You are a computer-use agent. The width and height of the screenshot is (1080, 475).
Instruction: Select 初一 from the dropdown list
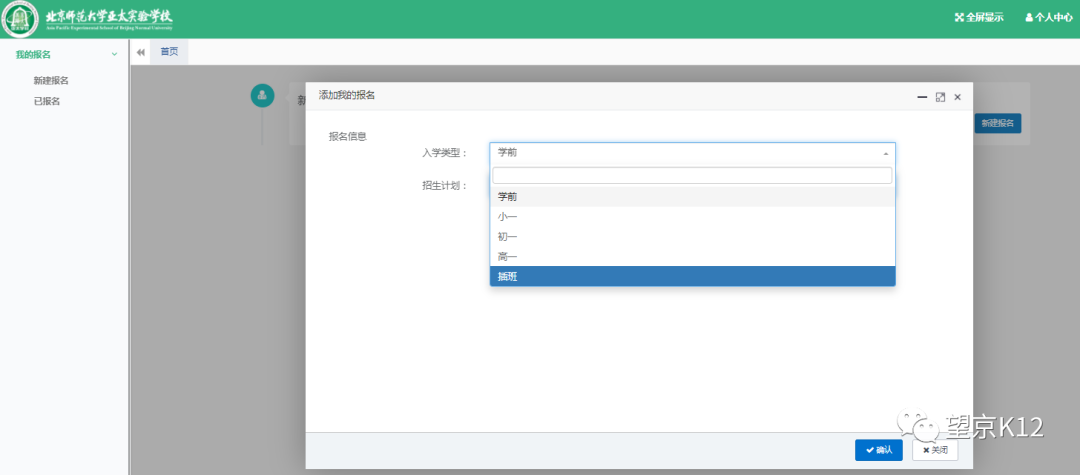pos(692,237)
